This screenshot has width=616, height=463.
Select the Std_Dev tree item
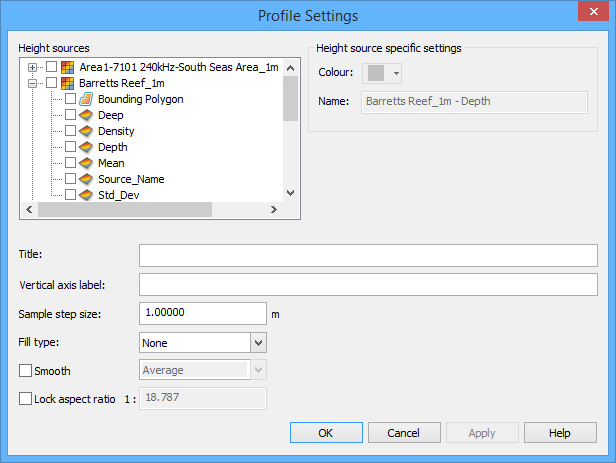point(118,195)
